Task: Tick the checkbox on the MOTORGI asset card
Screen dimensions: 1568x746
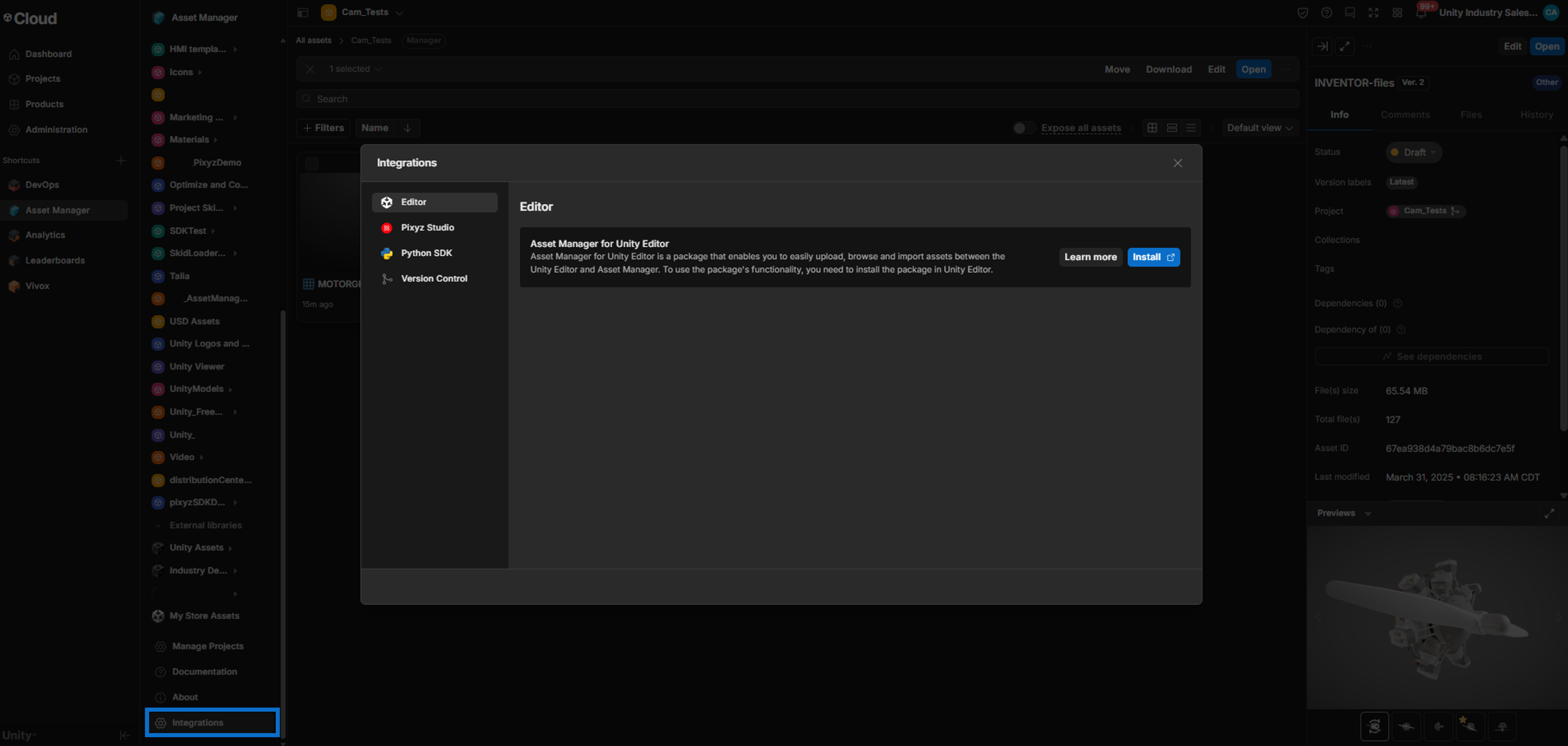Action: pos(312,164)
